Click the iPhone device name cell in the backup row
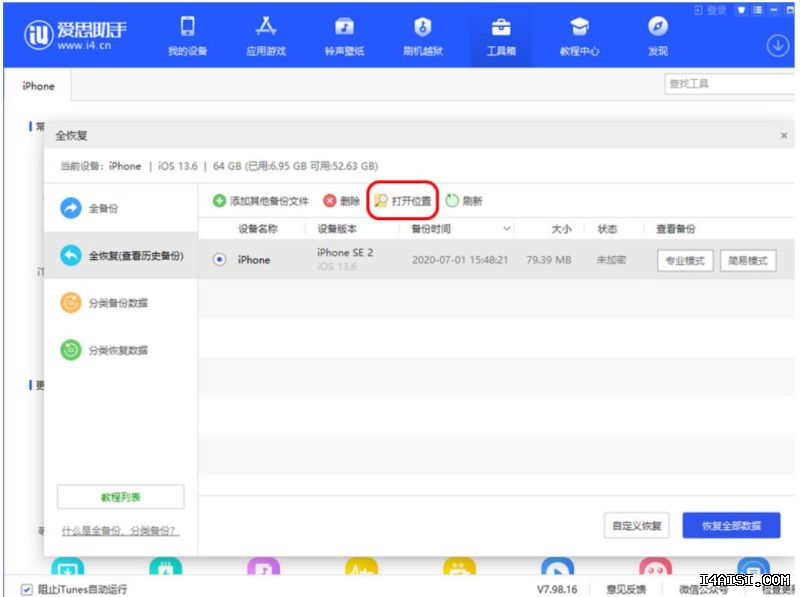Image resolution: width=800 pixels, height=597 pixels. point(254,260)
